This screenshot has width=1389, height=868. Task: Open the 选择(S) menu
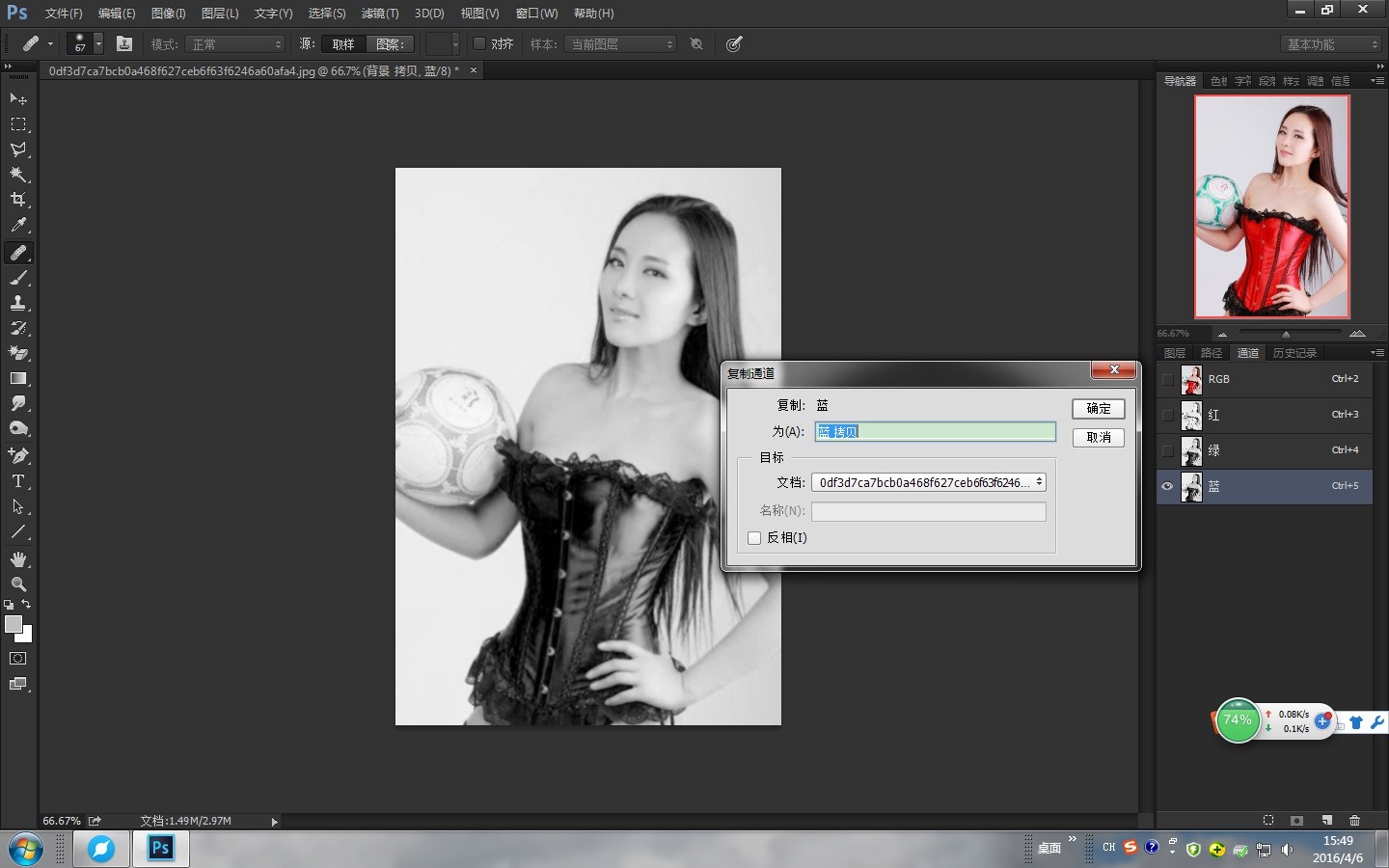coord(326,14)
